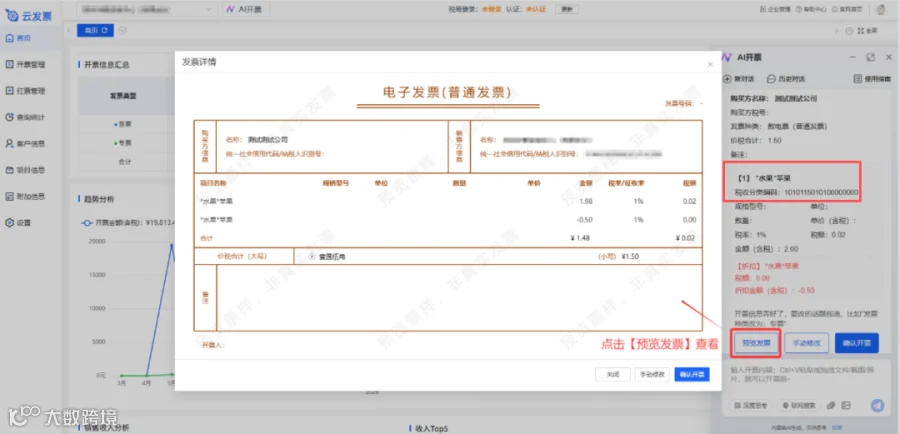Click 开票金额(含税) chart legend item

tap(127, 223)
